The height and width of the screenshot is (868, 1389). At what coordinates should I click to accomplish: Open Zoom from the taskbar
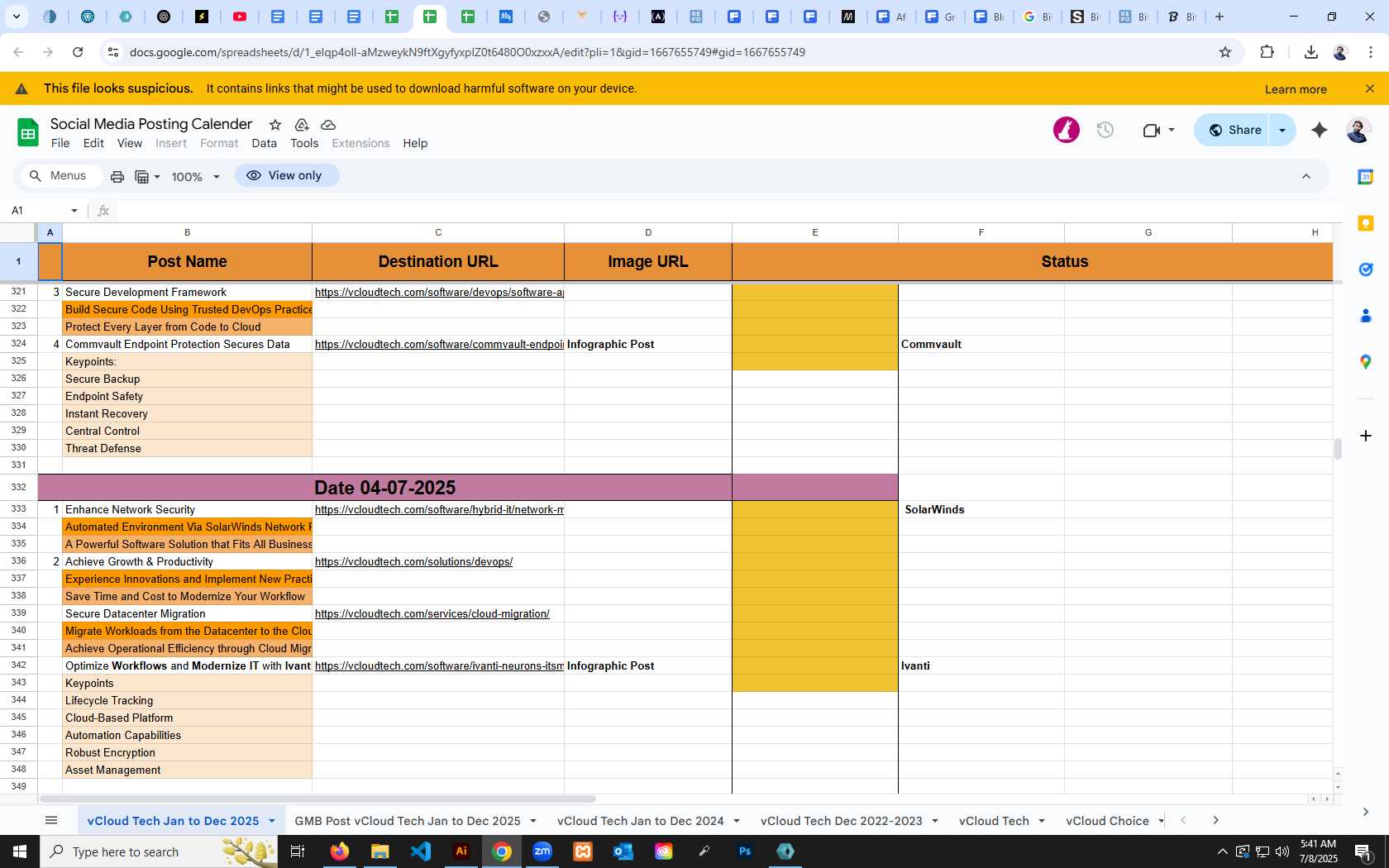[542, 851]
